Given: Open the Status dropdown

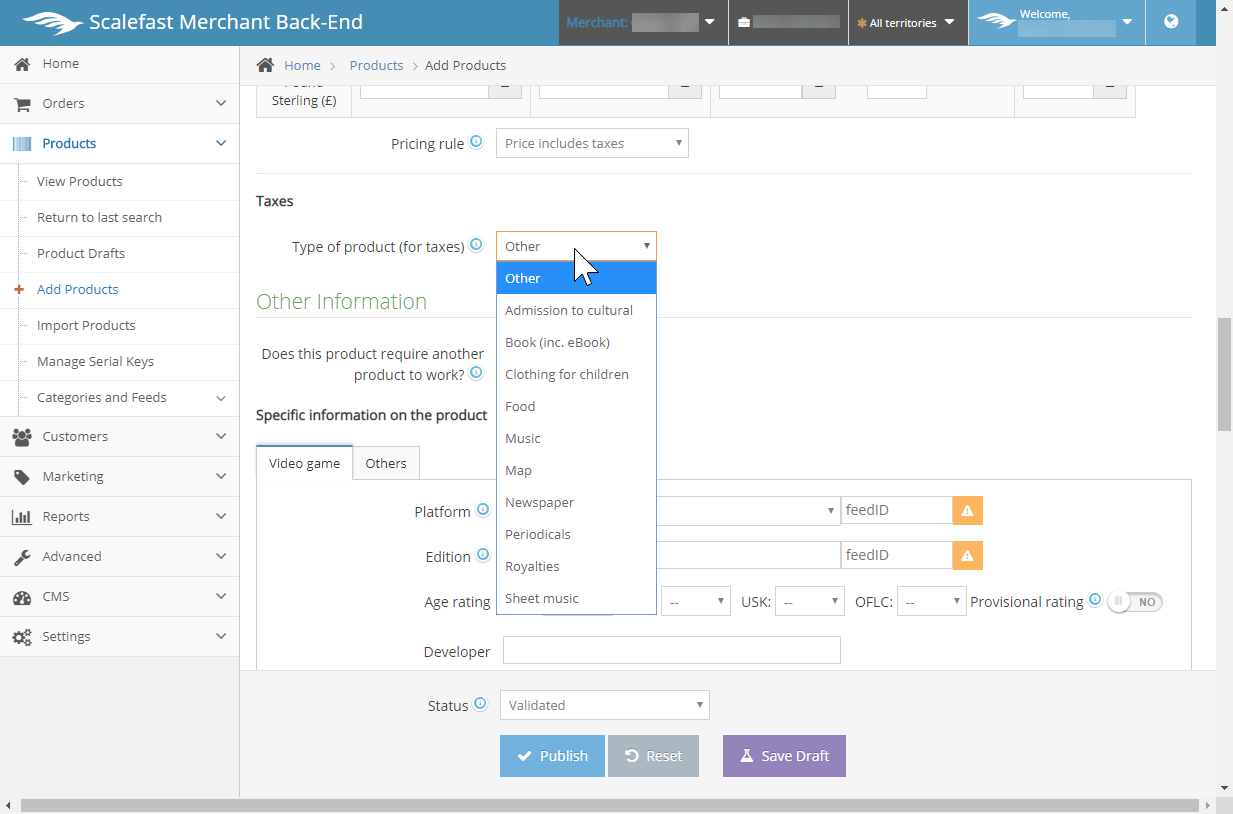Looking at the screenshot, I should click(x=604, y=705).
